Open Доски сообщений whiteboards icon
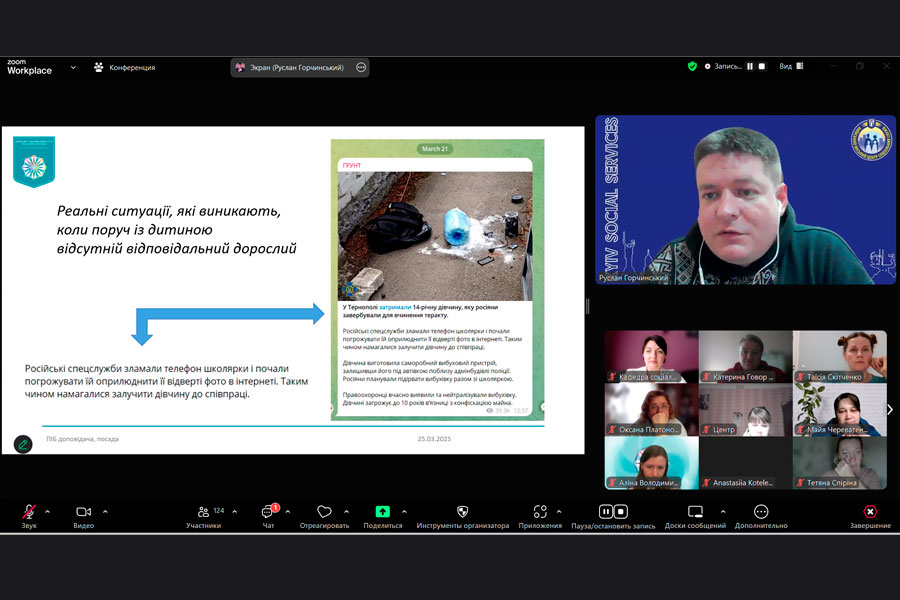The height and width of the screenshot is (600, 900). [x=695, y=512]
